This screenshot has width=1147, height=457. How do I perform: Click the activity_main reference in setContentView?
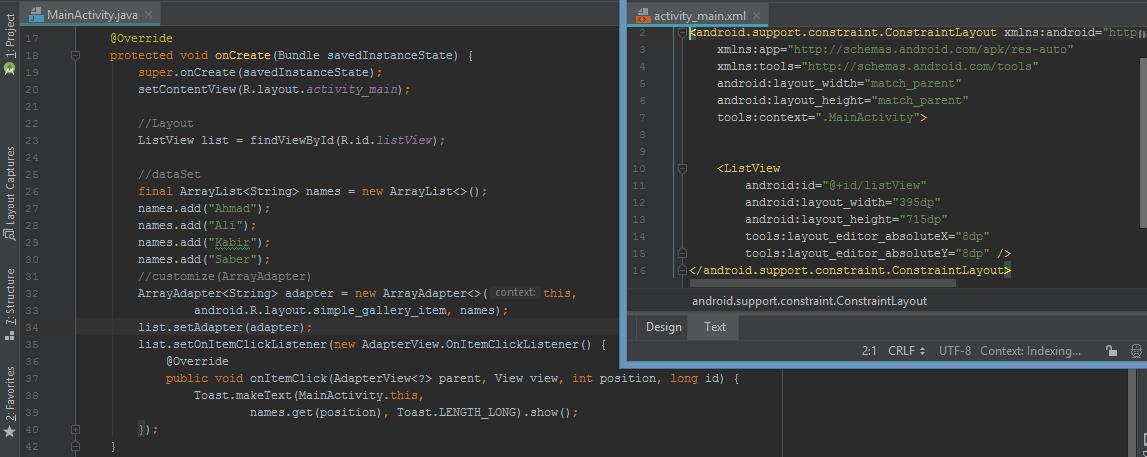point(350,90)
